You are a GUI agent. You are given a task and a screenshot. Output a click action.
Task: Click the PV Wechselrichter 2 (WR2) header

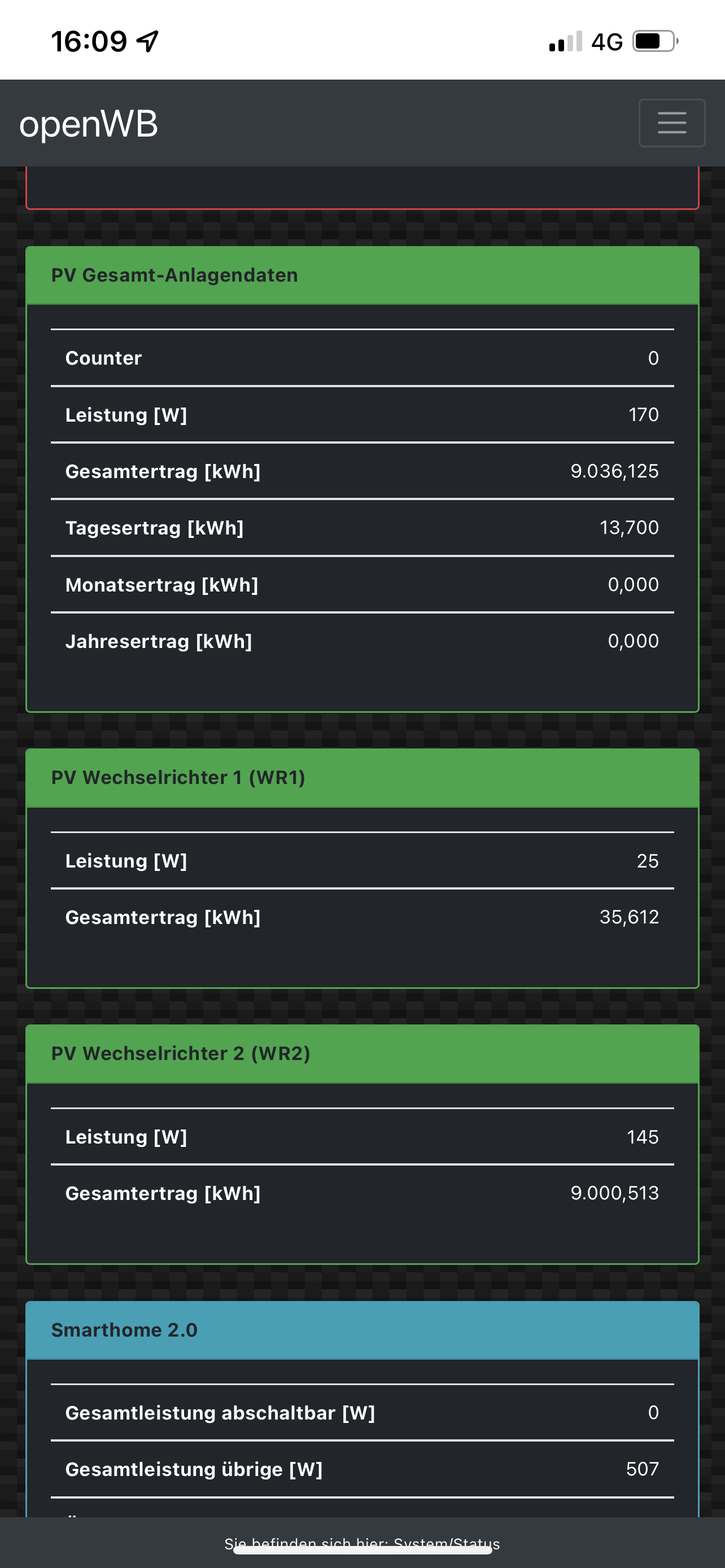click(362, 1053)
